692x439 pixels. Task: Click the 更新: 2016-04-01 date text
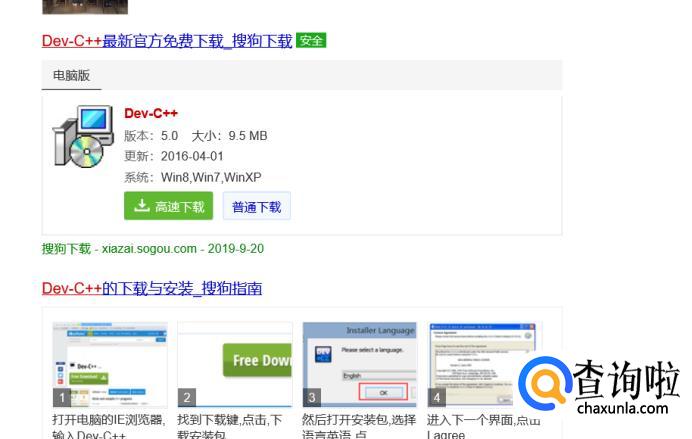(174, 156)
